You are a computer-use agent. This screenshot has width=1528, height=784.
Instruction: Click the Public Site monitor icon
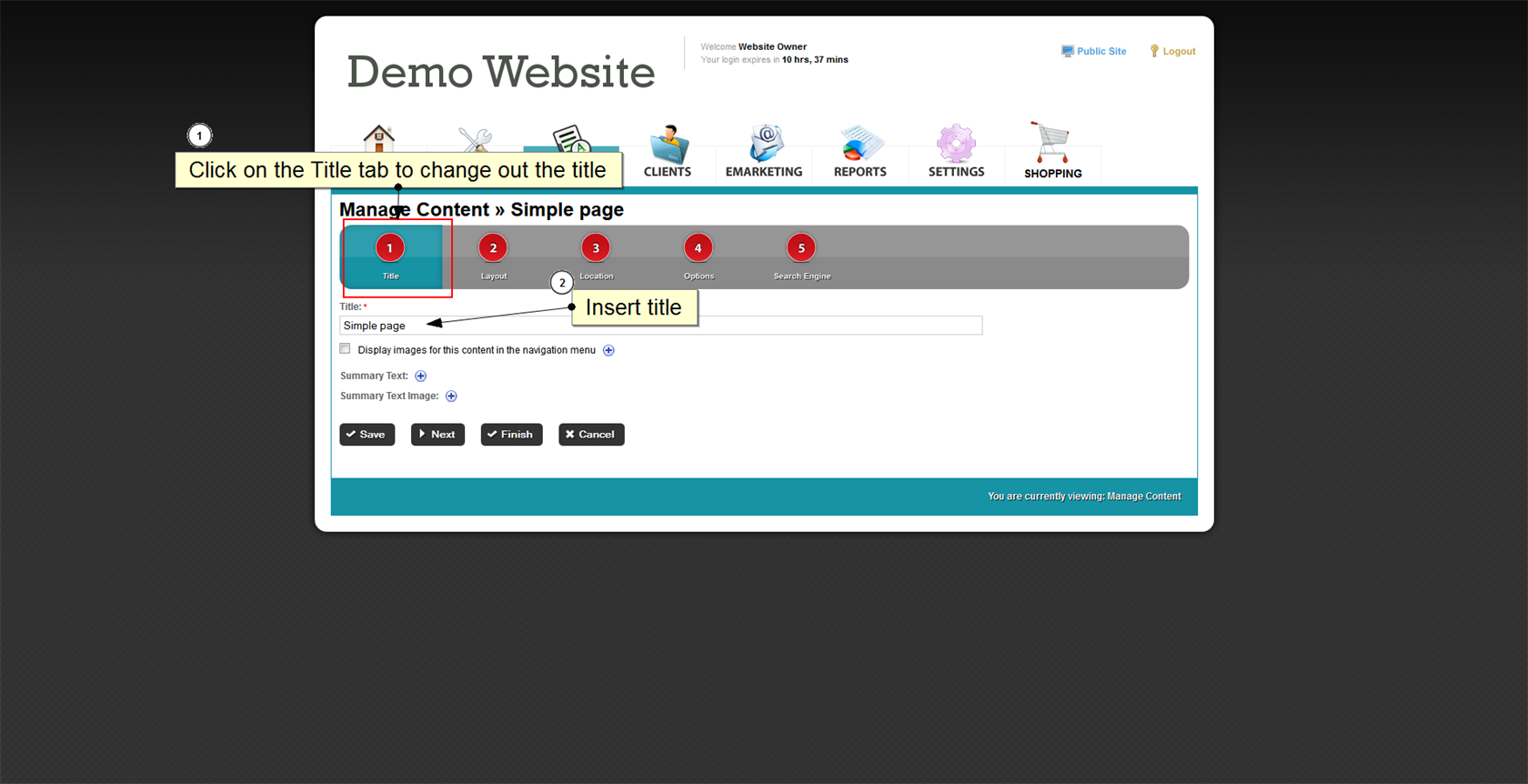[x=1067, y=51]
